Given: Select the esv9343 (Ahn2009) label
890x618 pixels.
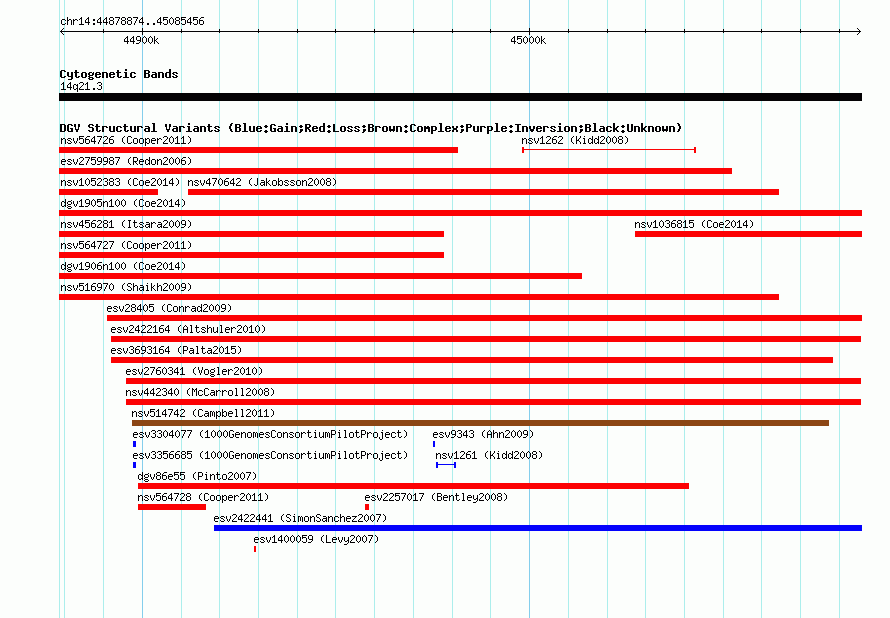Looking at the screenshot, I should point(483,434).
